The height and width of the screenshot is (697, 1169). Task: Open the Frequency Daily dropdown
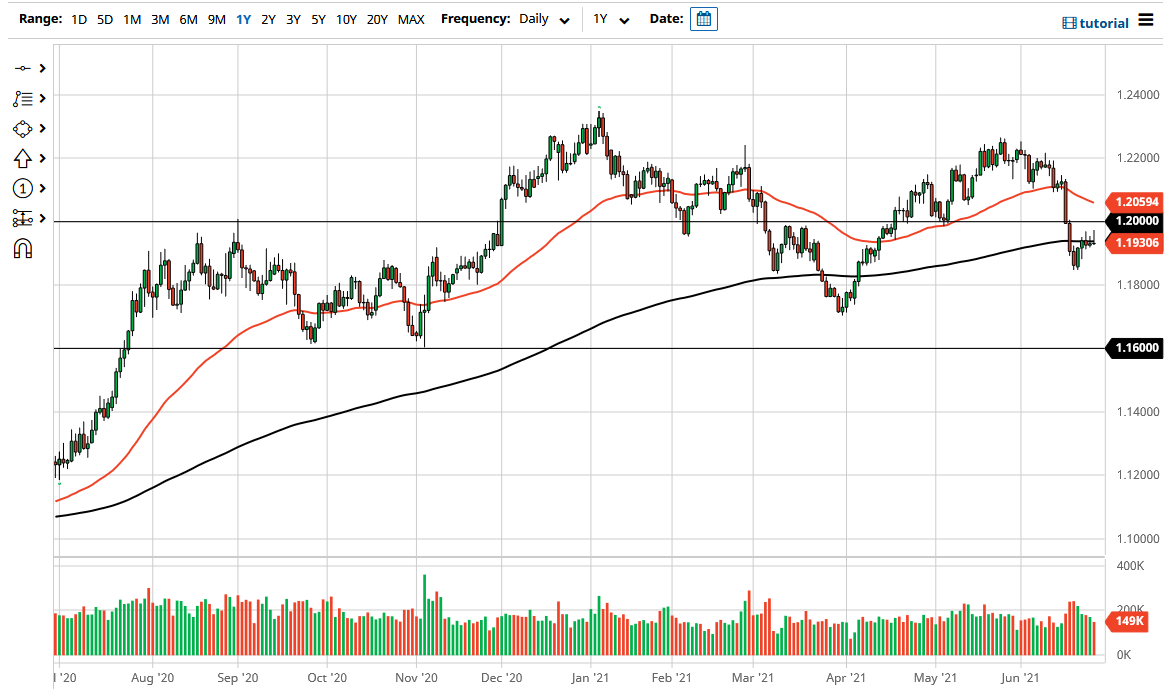[x=544, y=19]
